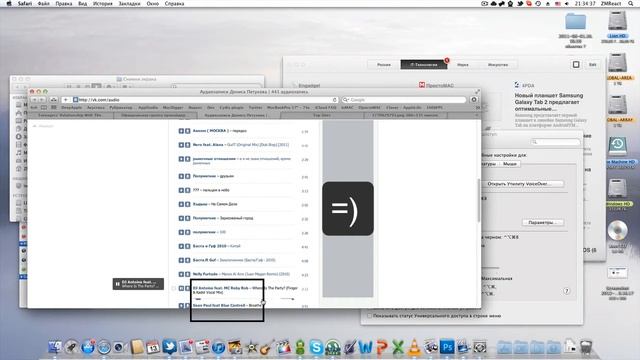640x360 pixels.
Task: Open Trash in the Dock
Action: [586, 347]
